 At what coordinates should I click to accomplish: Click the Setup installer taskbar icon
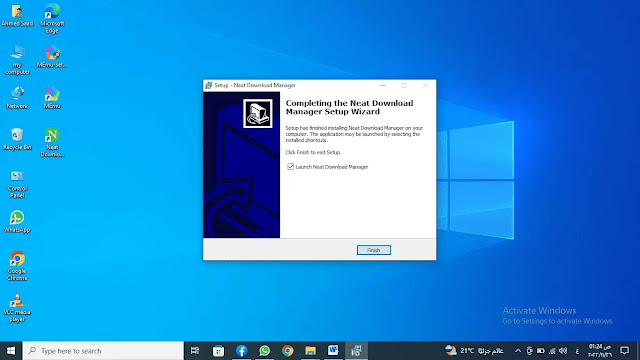coord(356,351)
